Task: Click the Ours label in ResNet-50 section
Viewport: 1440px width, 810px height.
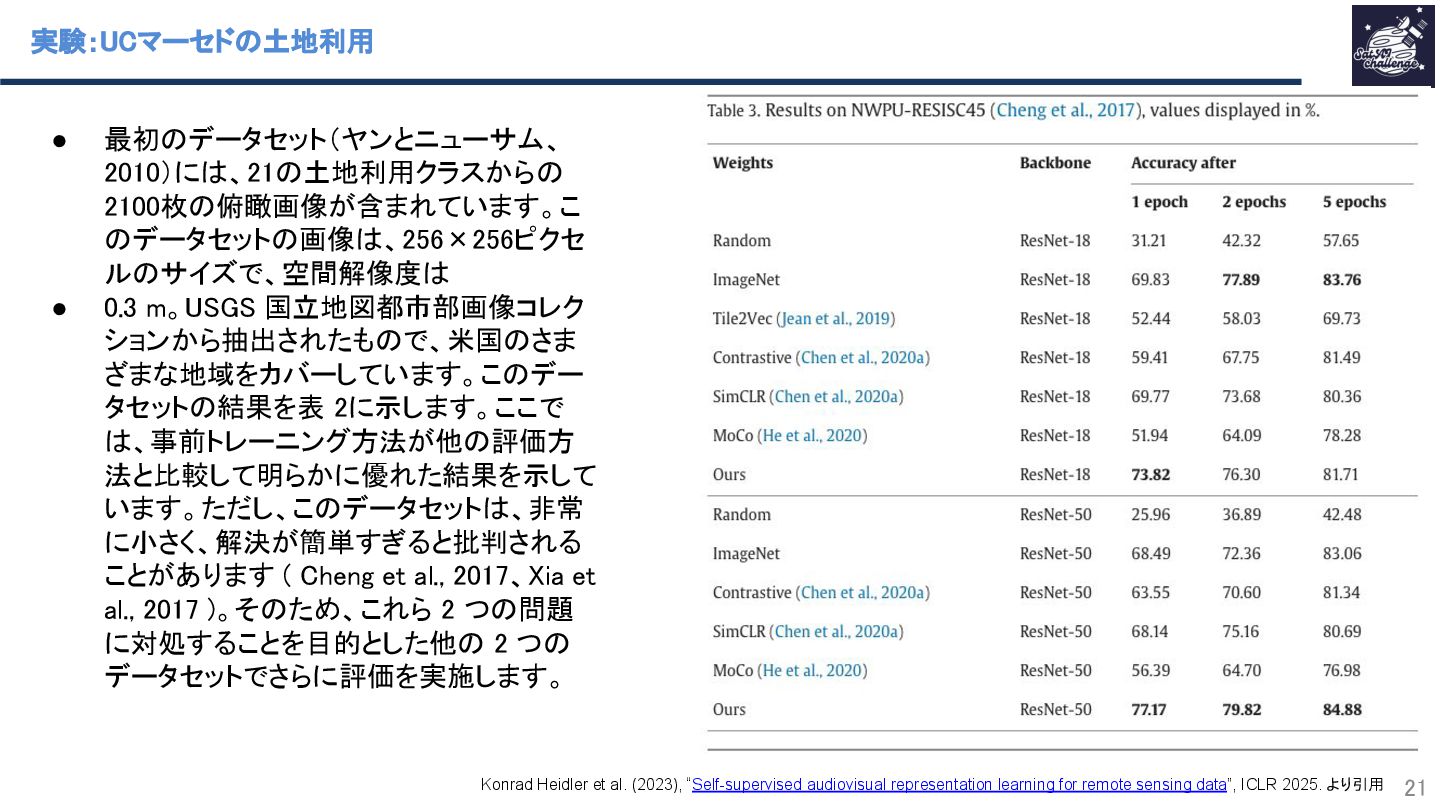Action: 729,710
